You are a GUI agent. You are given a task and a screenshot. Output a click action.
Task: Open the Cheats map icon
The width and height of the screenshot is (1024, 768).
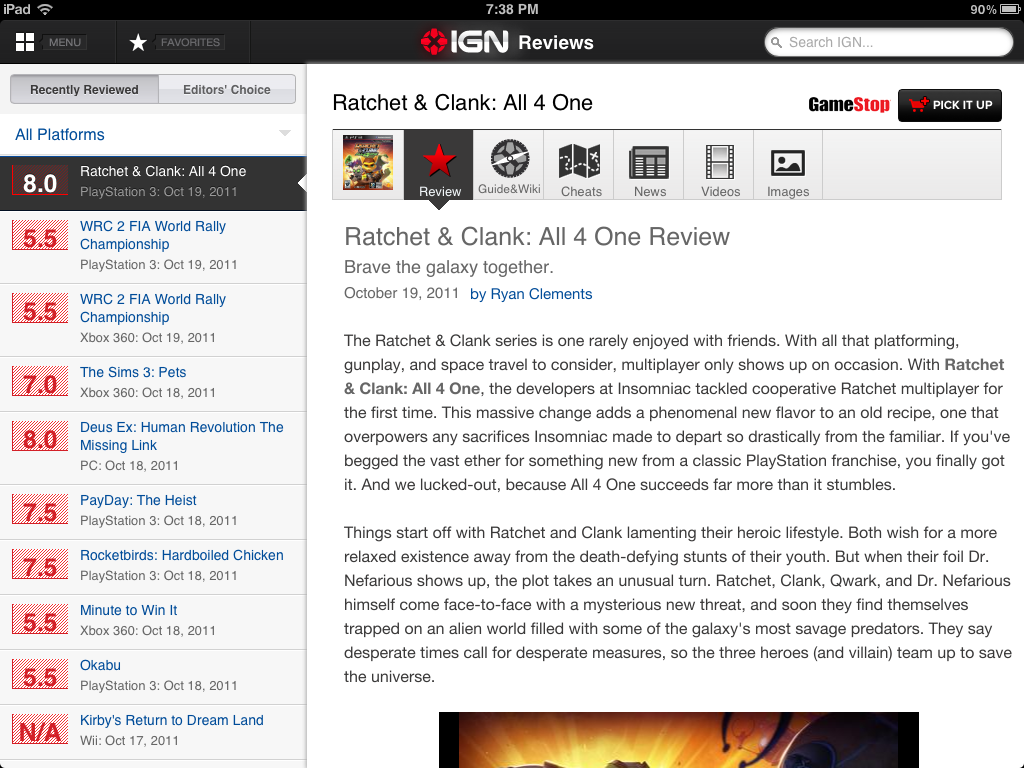580,165
